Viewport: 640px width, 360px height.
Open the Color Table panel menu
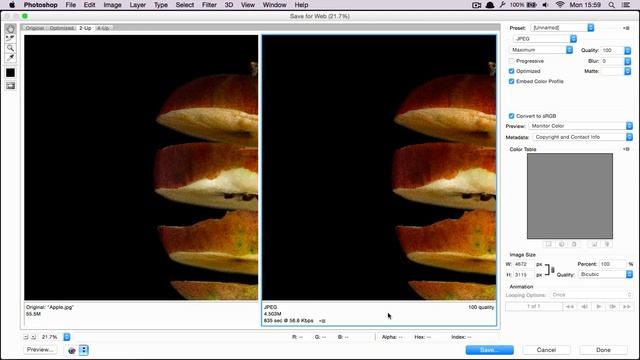(x=626, y=149)
